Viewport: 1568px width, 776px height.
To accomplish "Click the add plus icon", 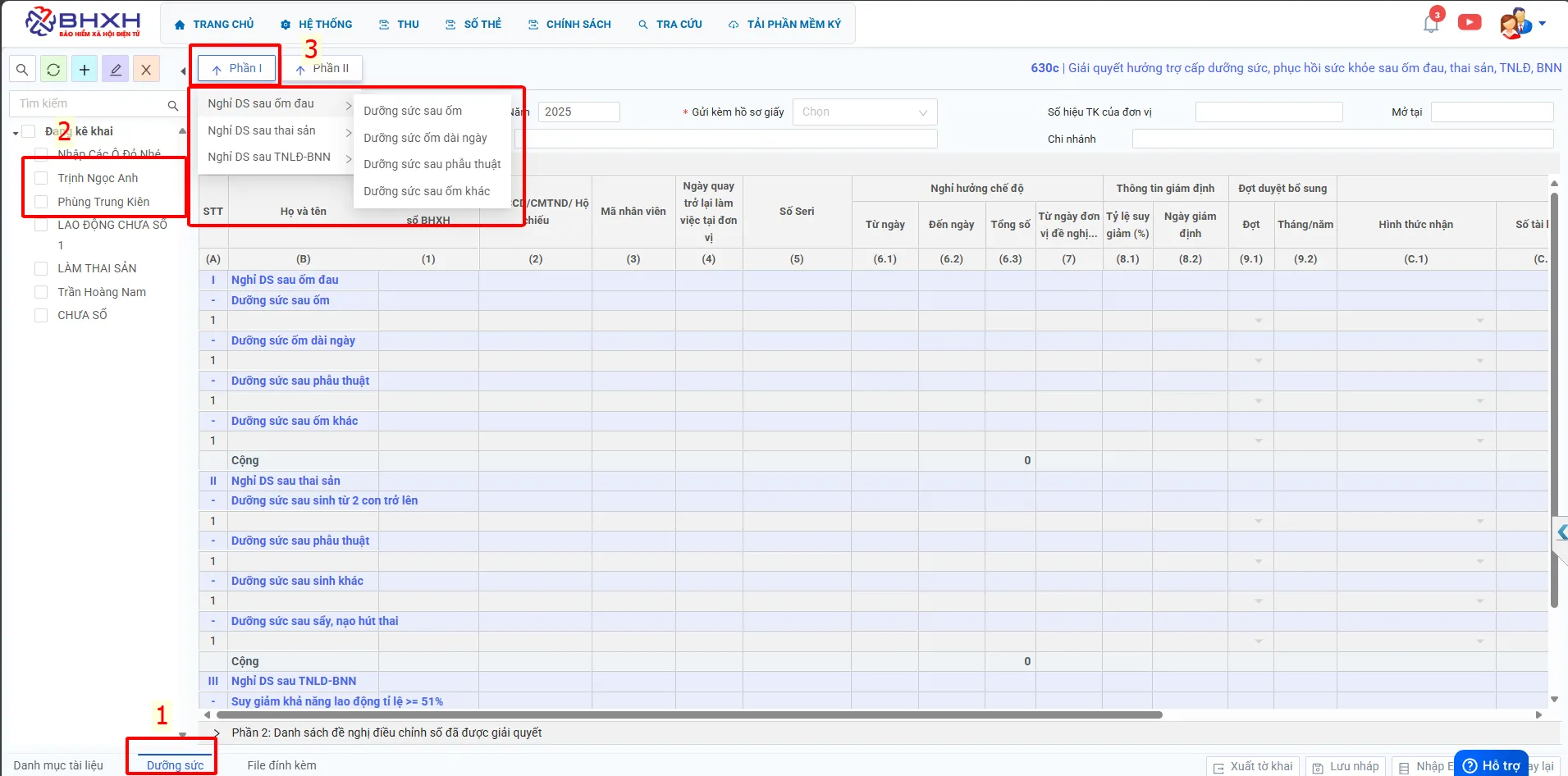I will pos(85,70).
